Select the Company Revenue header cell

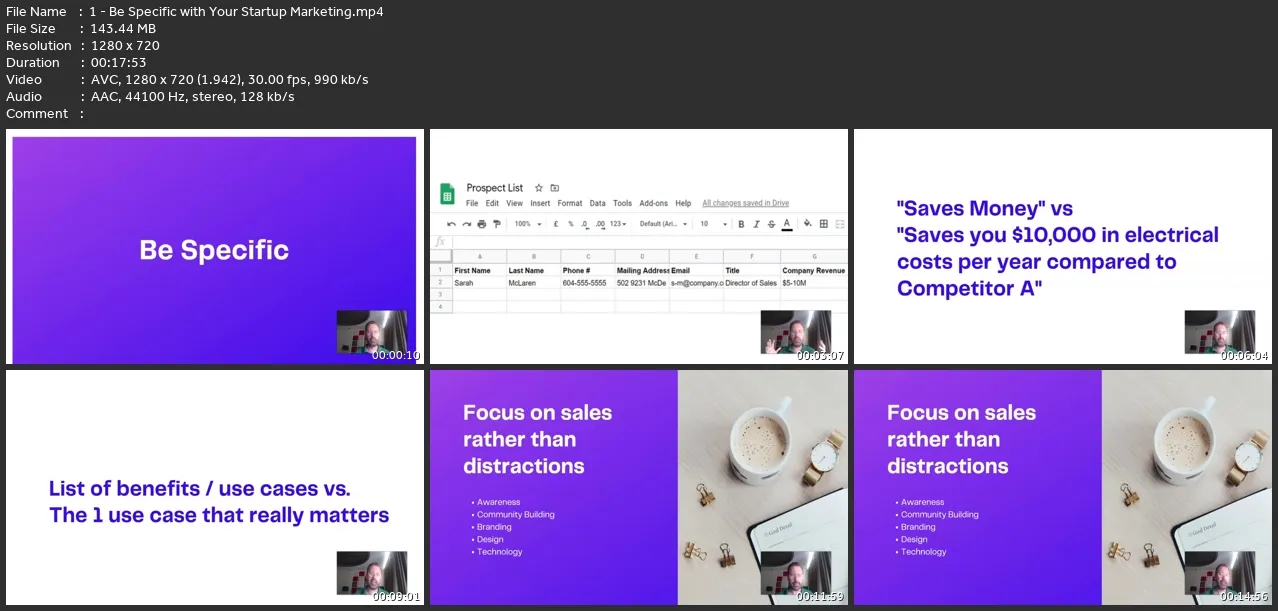click(814, 270)
